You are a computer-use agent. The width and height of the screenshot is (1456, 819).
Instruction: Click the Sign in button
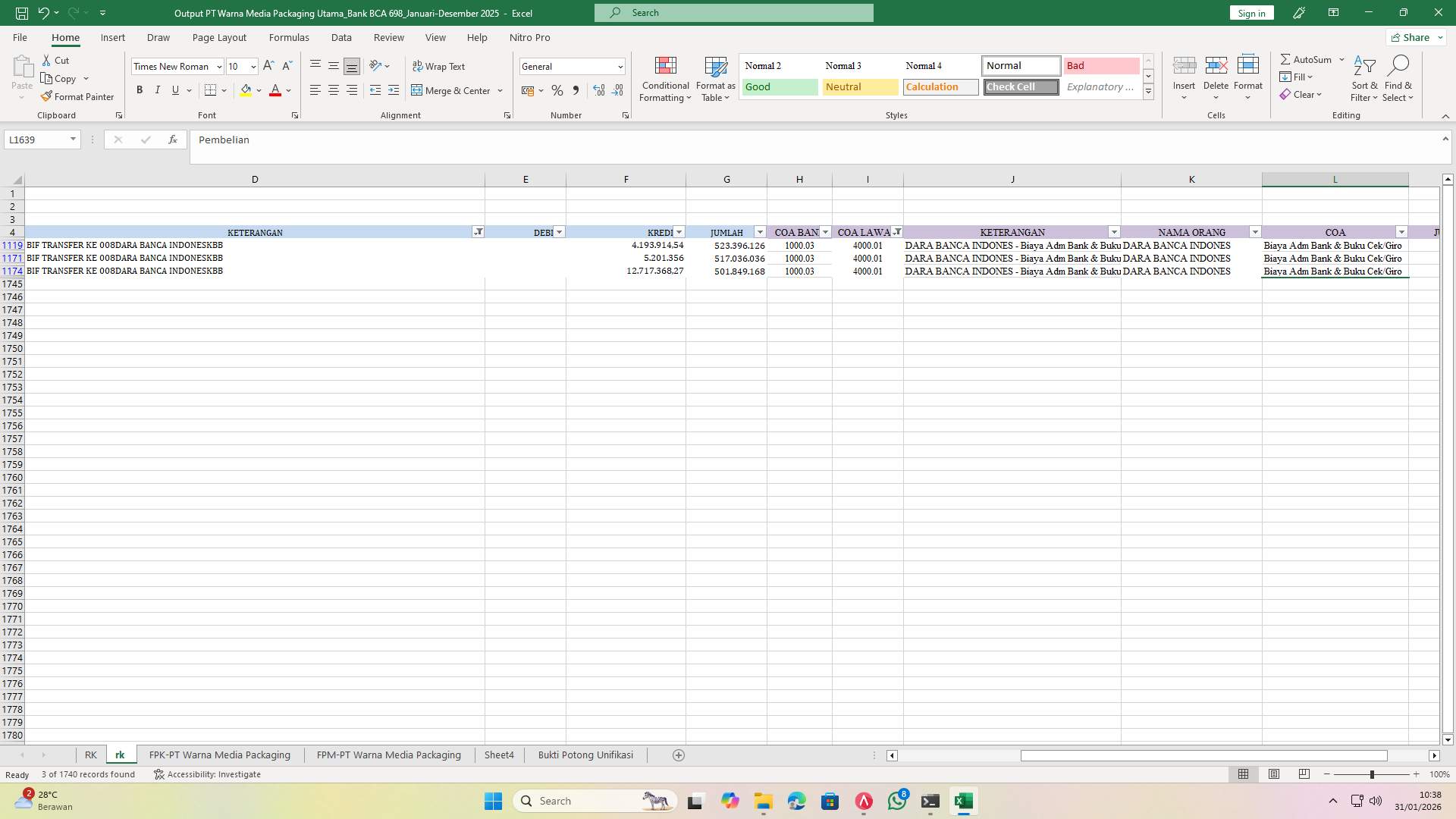click(x=1250, y=13)
